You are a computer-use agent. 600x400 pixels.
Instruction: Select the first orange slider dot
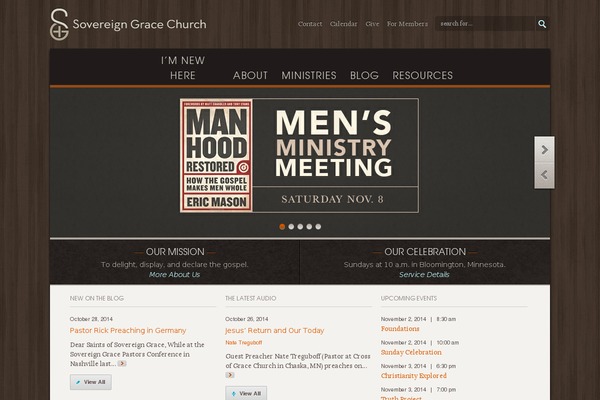coord(282,227)
